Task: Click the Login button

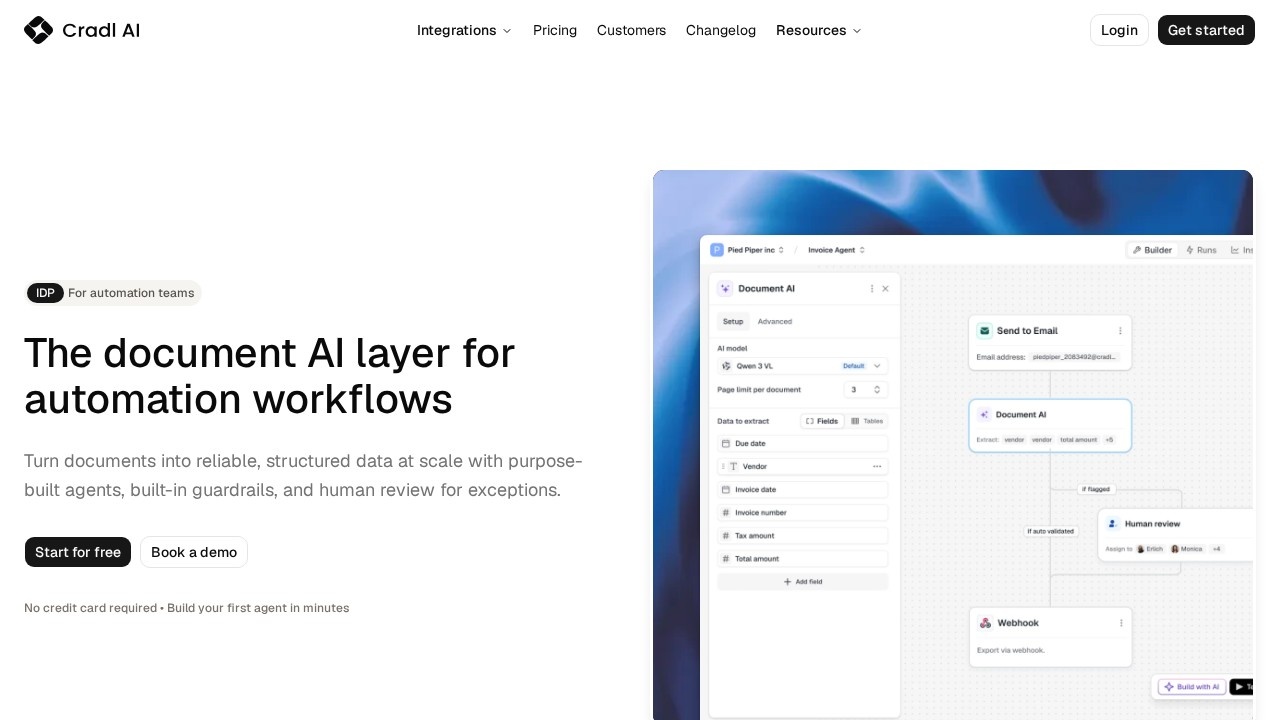Action: [x=1119, y=30]
